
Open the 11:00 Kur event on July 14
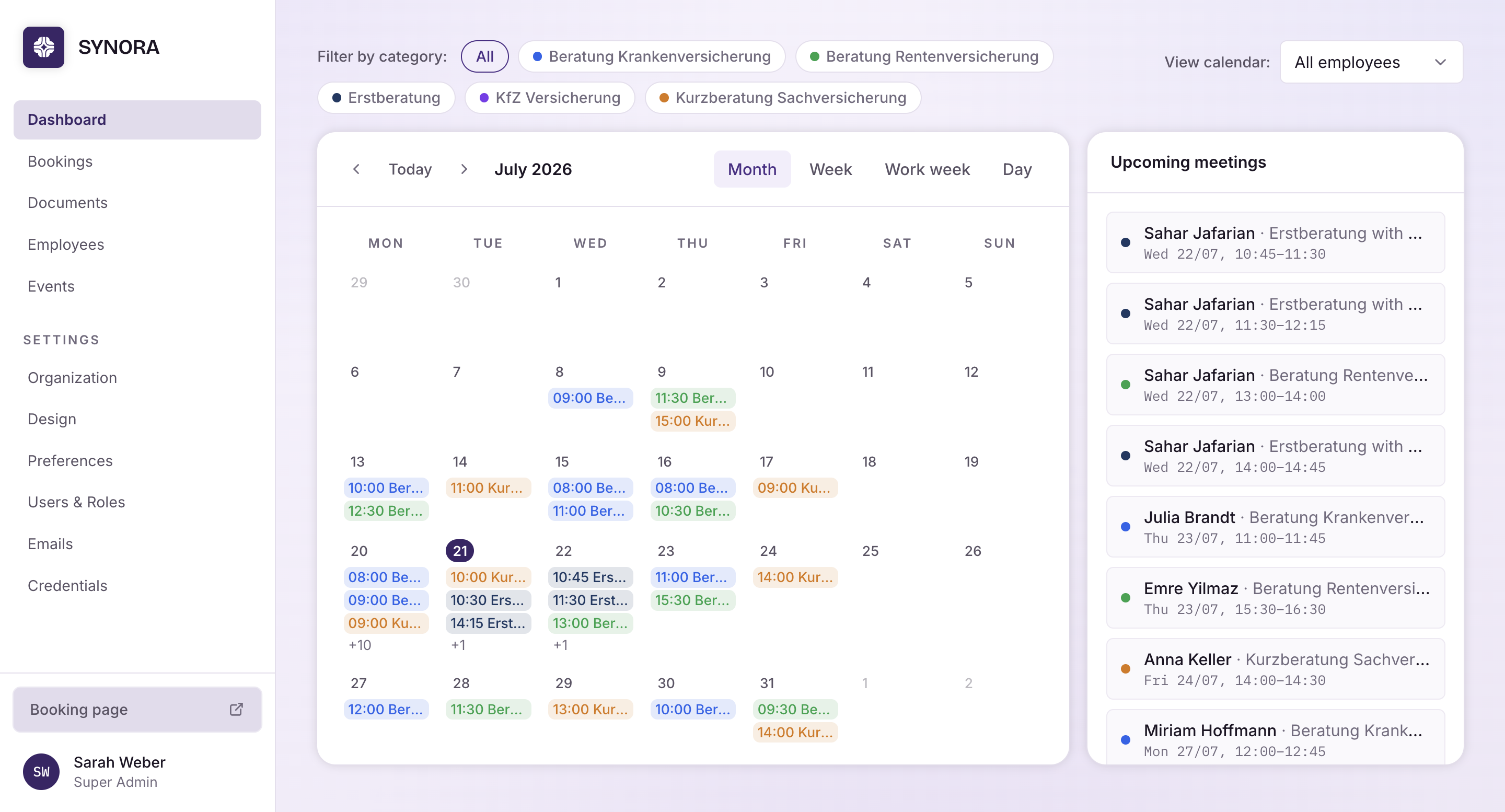tap(488, 487)
